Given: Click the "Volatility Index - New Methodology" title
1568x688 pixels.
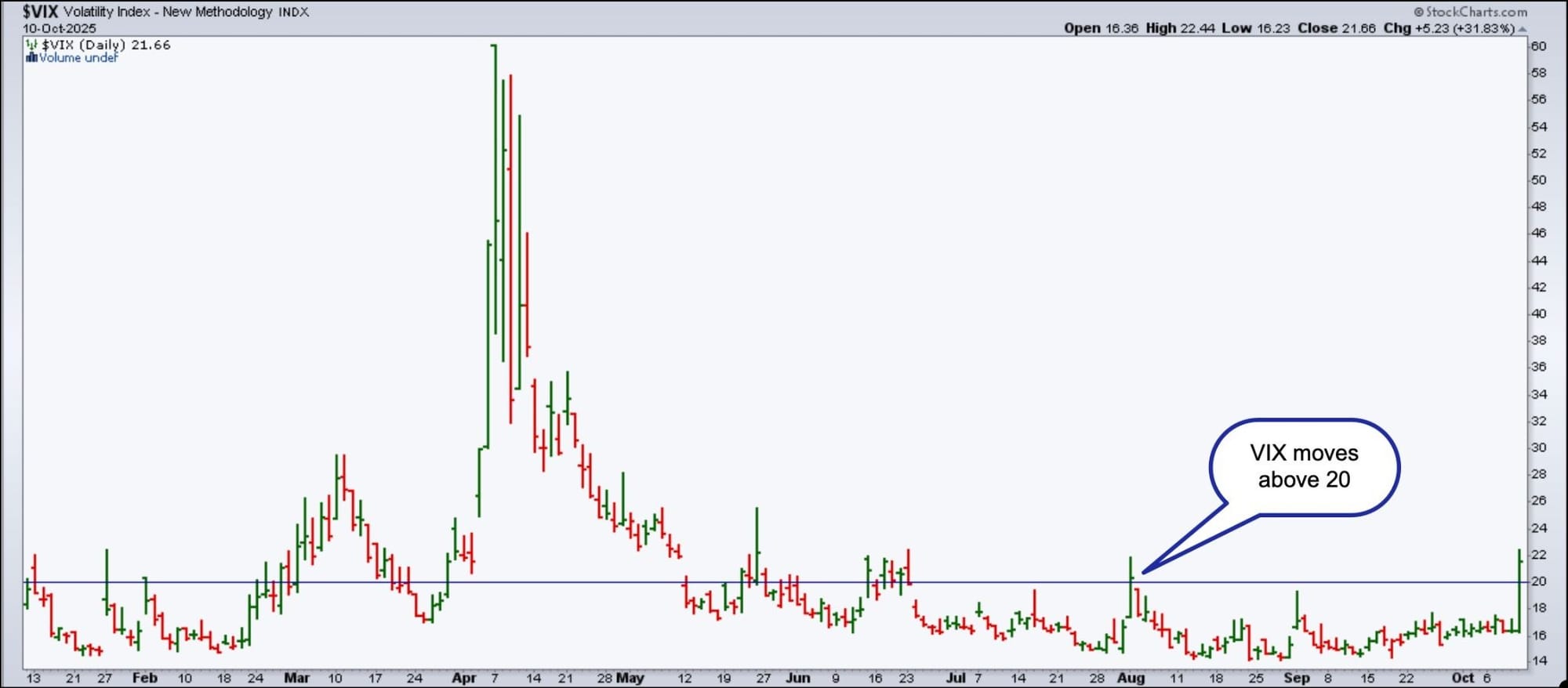Looking at the screenshot, I should click(168, 12).
